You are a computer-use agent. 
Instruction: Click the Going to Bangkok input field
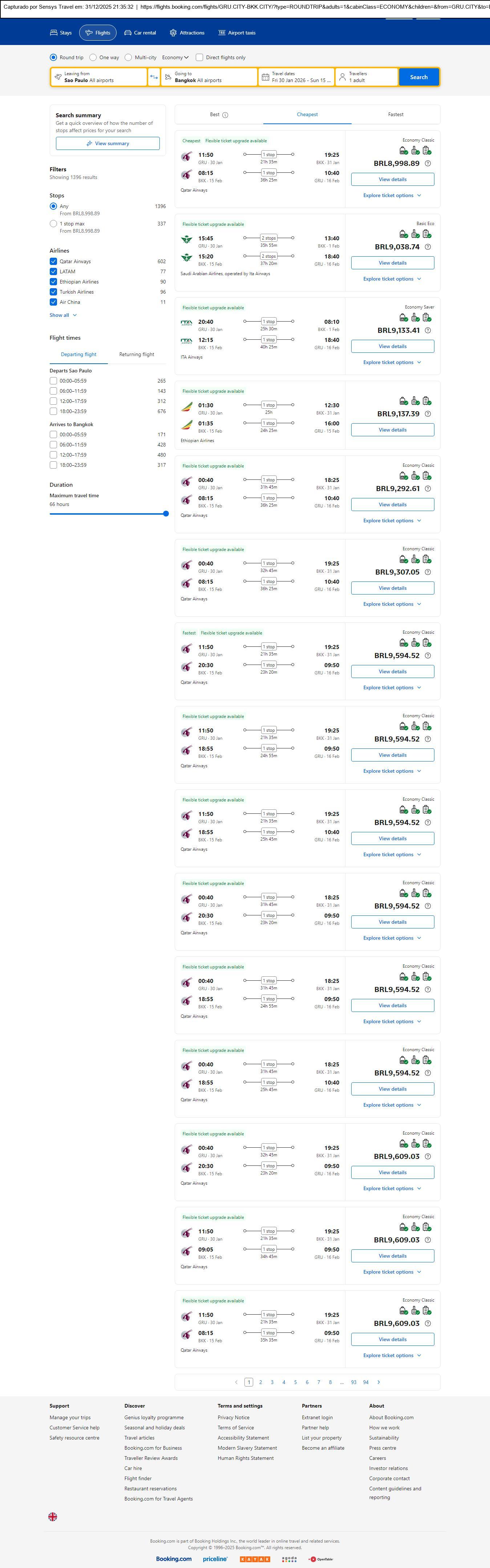point(208,77)
